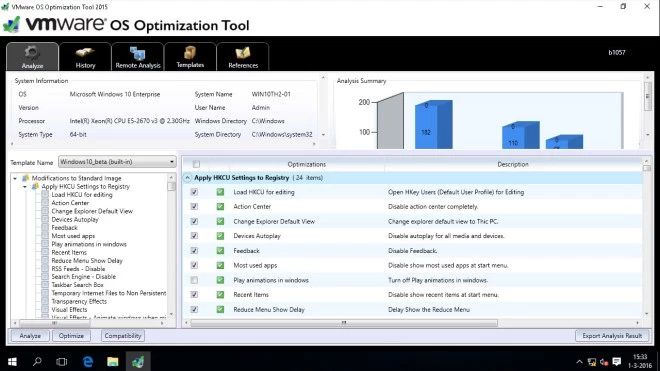
Task: Click the blue 182 bar in the chart
Action: coord(433,125)
